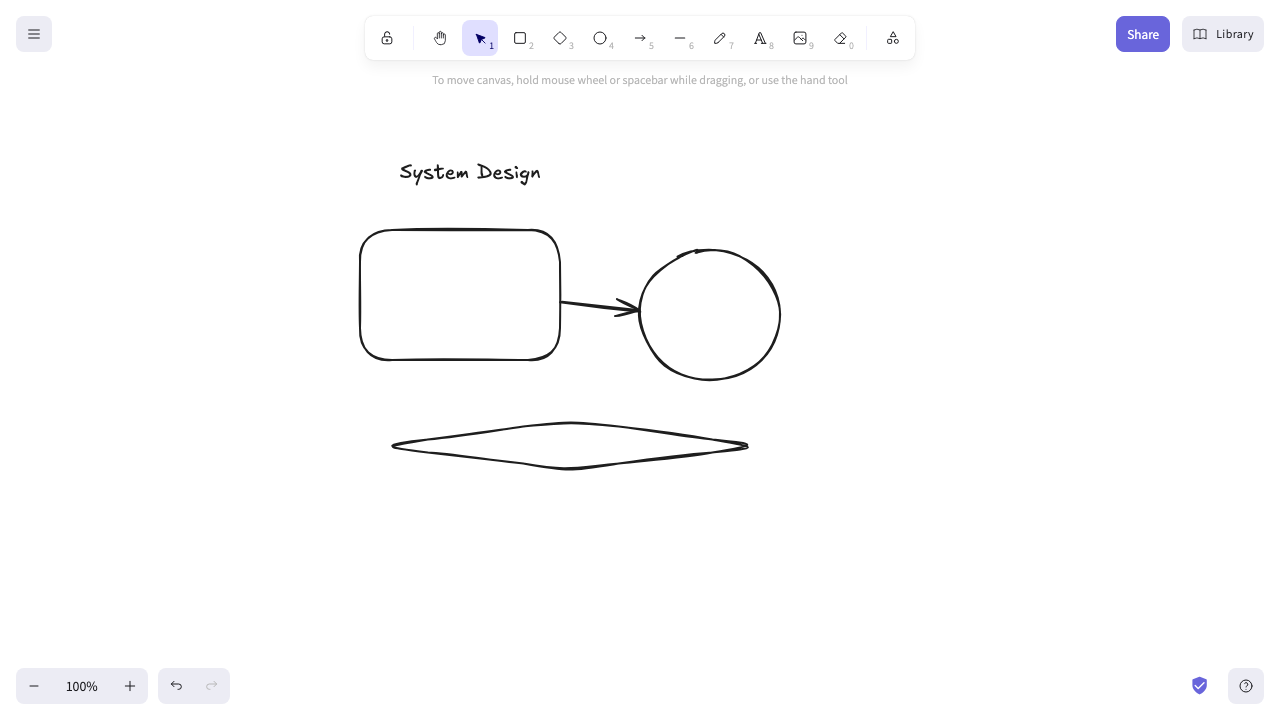
Task: Activate the Selection arrow tool
Action: tap(480, 38)
